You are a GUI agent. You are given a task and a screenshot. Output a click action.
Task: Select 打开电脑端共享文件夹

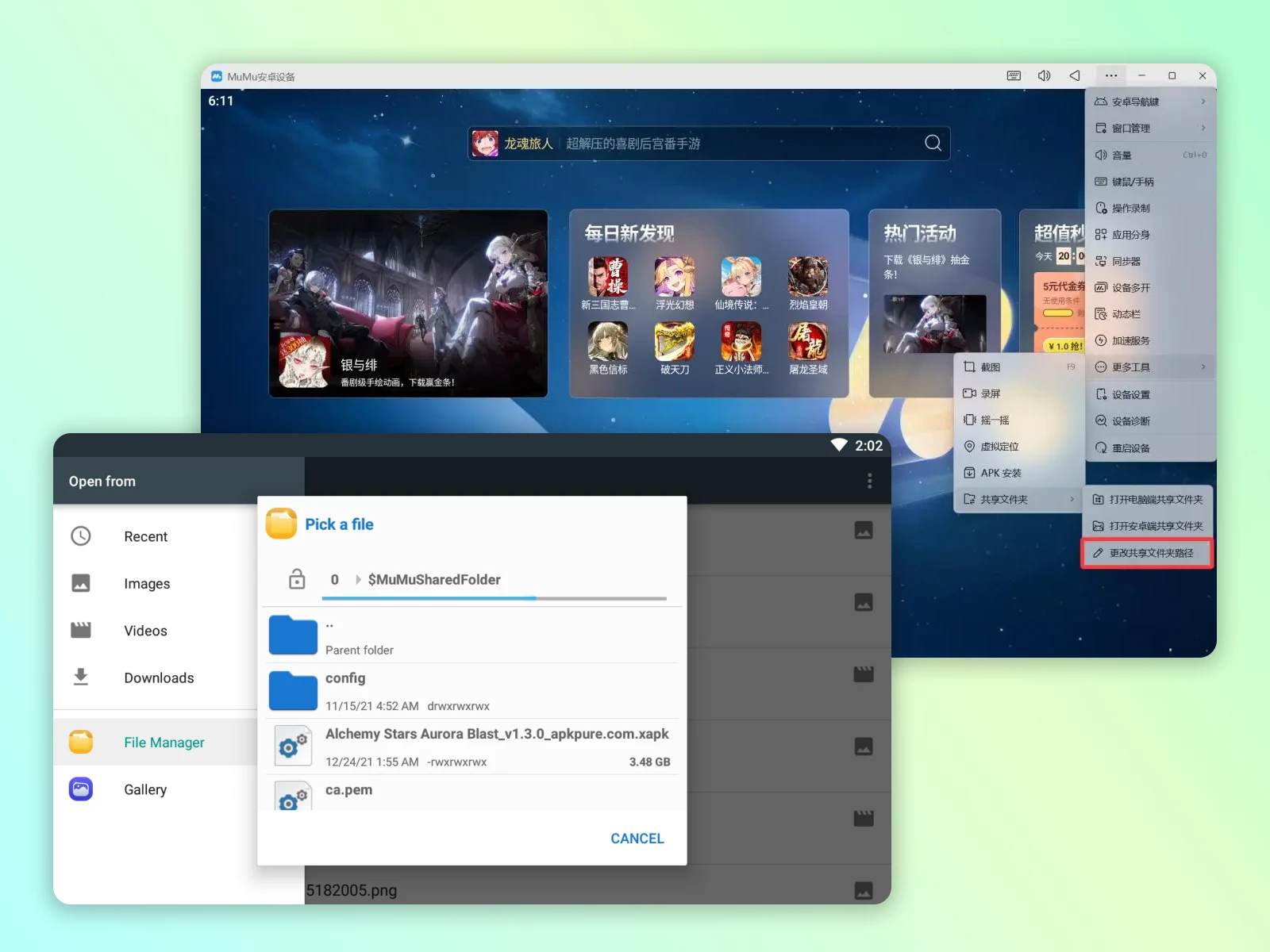(1148, 500)
